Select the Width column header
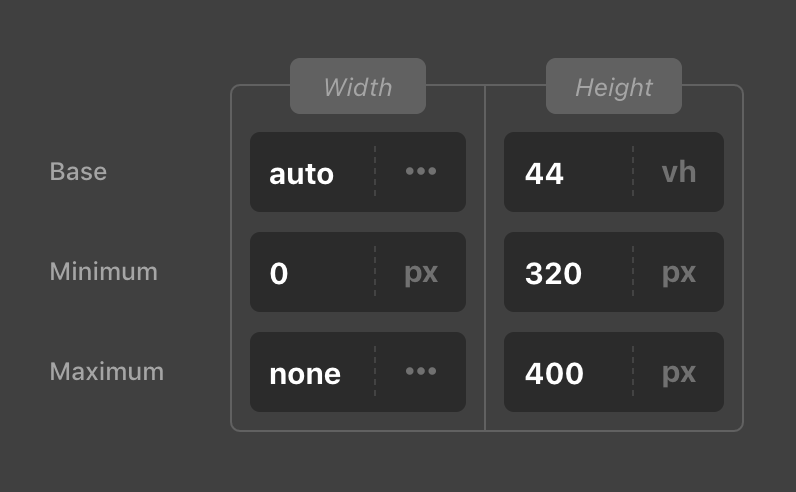796x492 pixels. pos(358,87)
